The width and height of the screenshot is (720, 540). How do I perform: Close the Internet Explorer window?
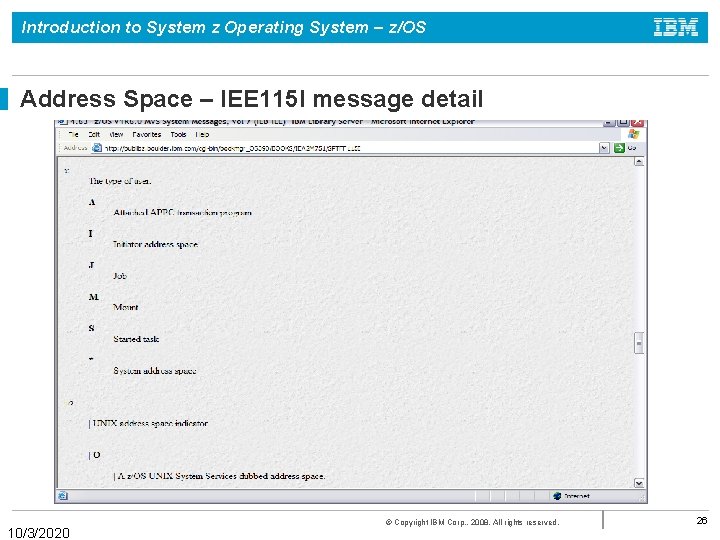pos(637,123)
